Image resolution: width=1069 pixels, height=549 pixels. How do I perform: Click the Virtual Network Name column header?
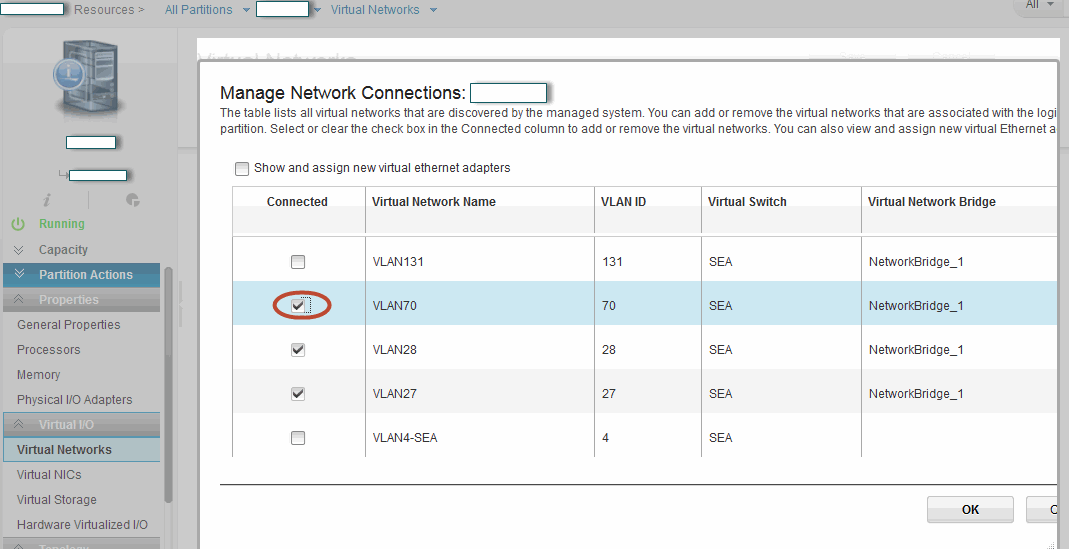point(434,202)
